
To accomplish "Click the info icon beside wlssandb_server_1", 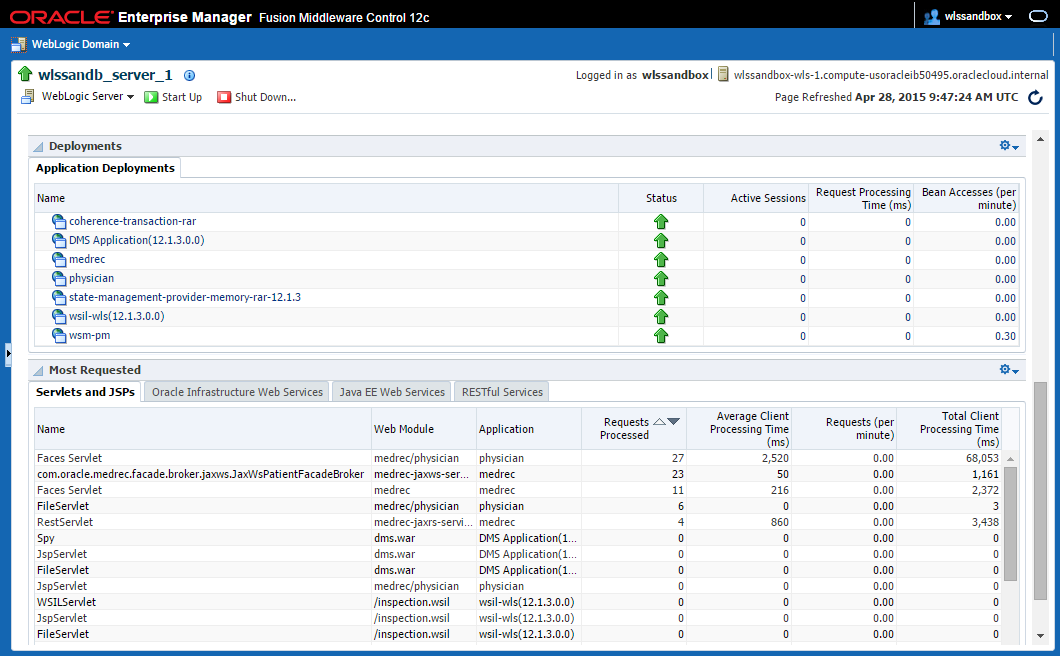I will coord(190,76).
